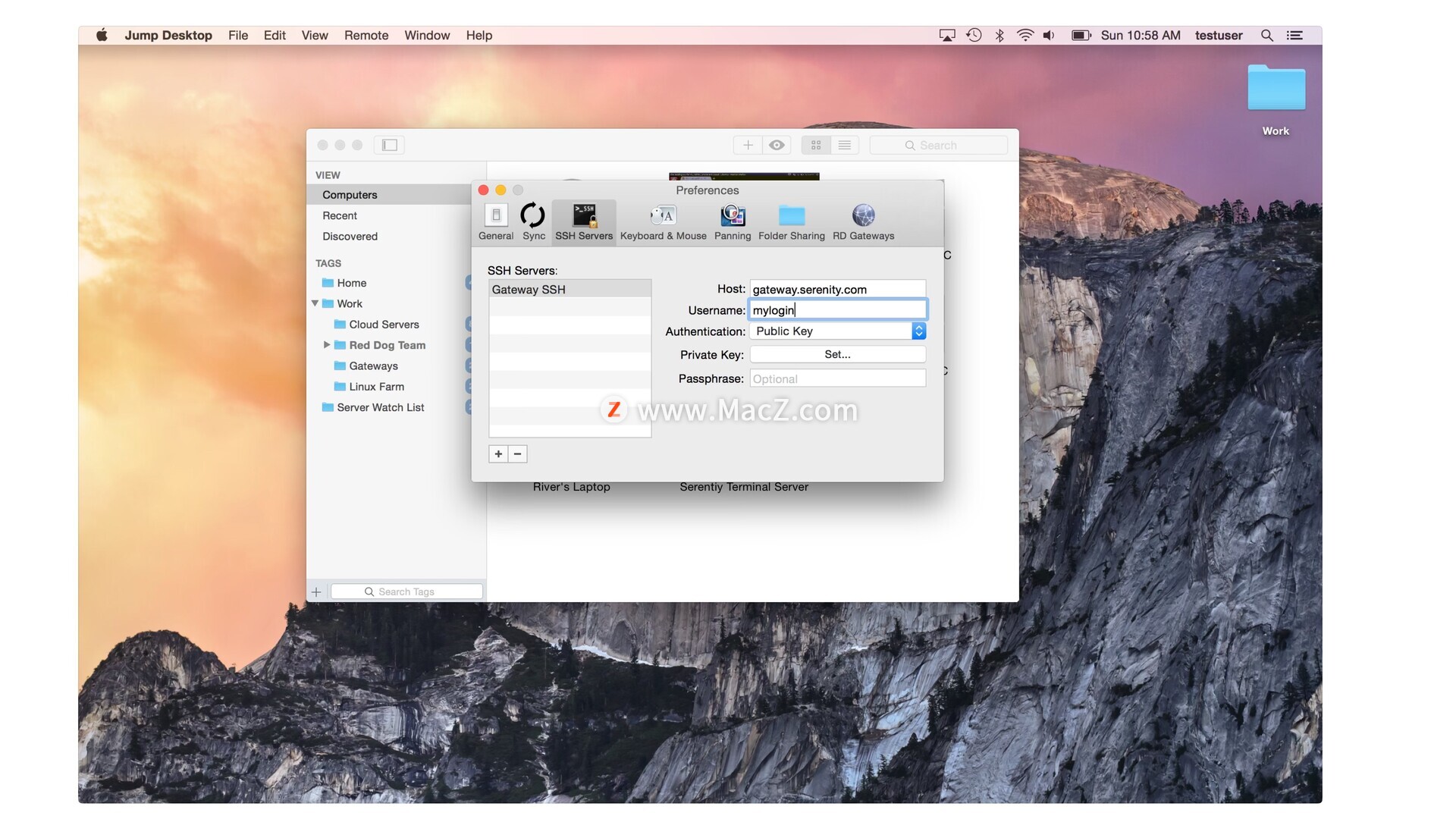
Task: Toggle the sidebar in the main window
Action: point(389,145)
